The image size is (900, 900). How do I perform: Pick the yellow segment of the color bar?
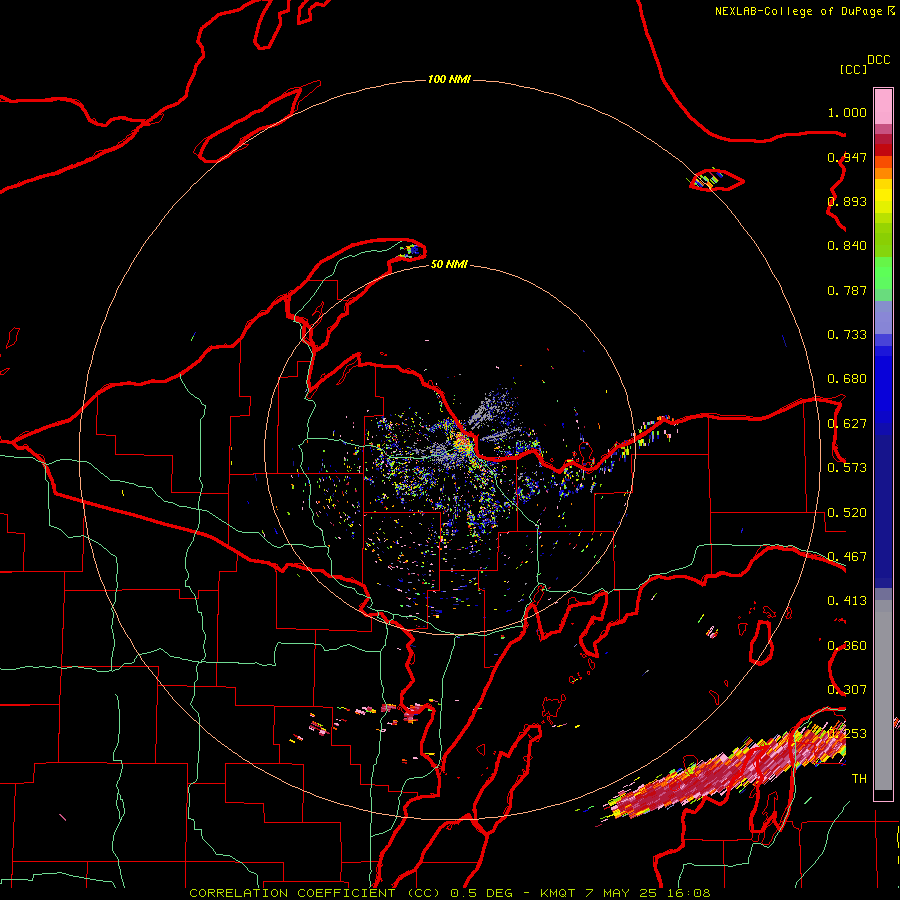(x=883, y=196)
